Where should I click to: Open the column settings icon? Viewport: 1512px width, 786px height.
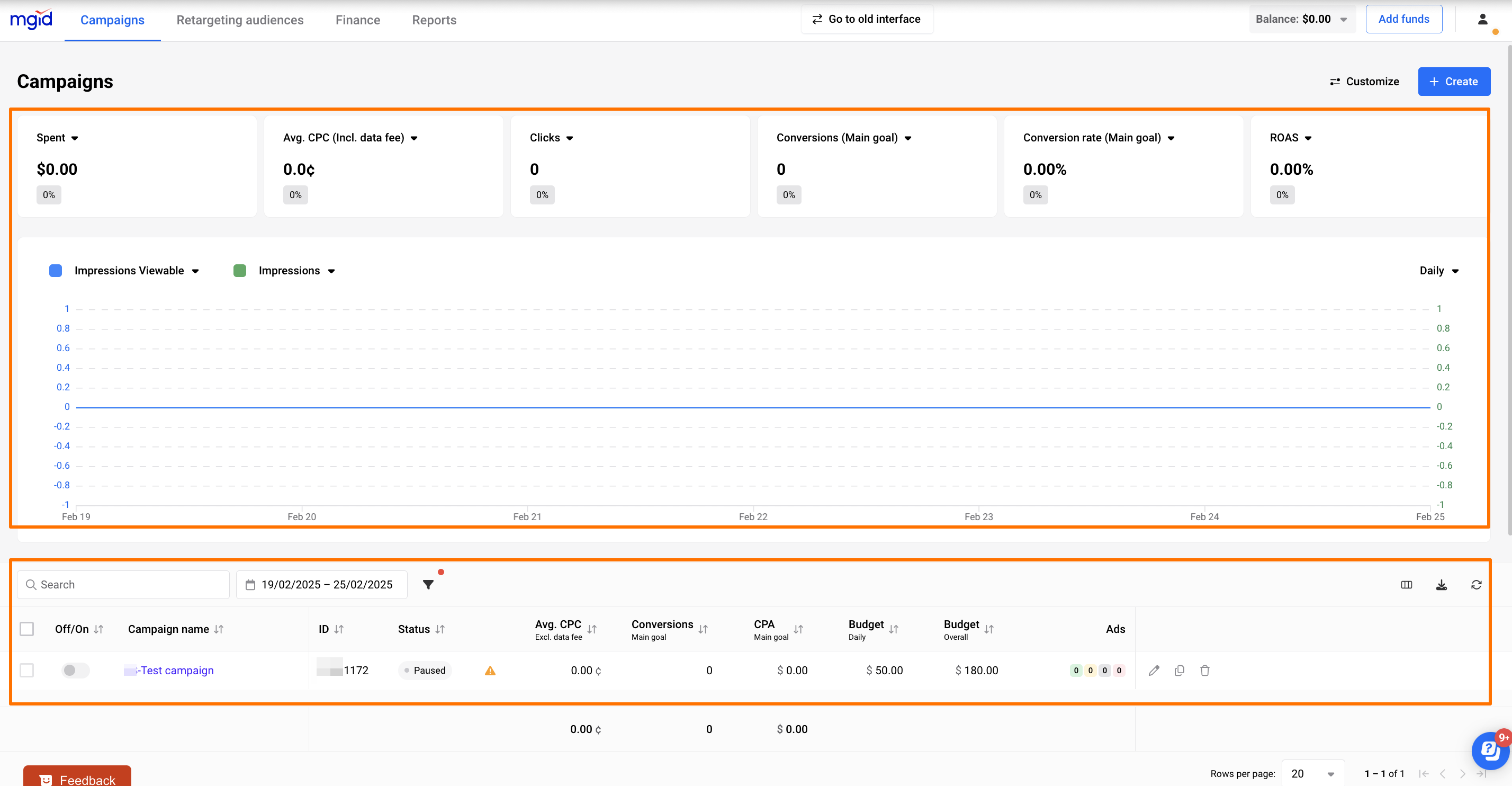point(1406,585)
